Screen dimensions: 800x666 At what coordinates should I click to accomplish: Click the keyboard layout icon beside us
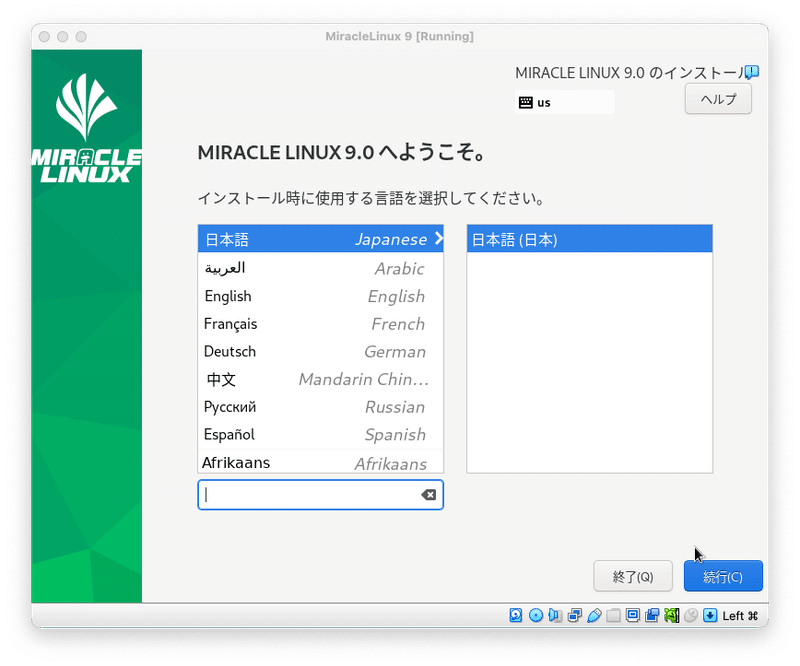coord(526,103)
